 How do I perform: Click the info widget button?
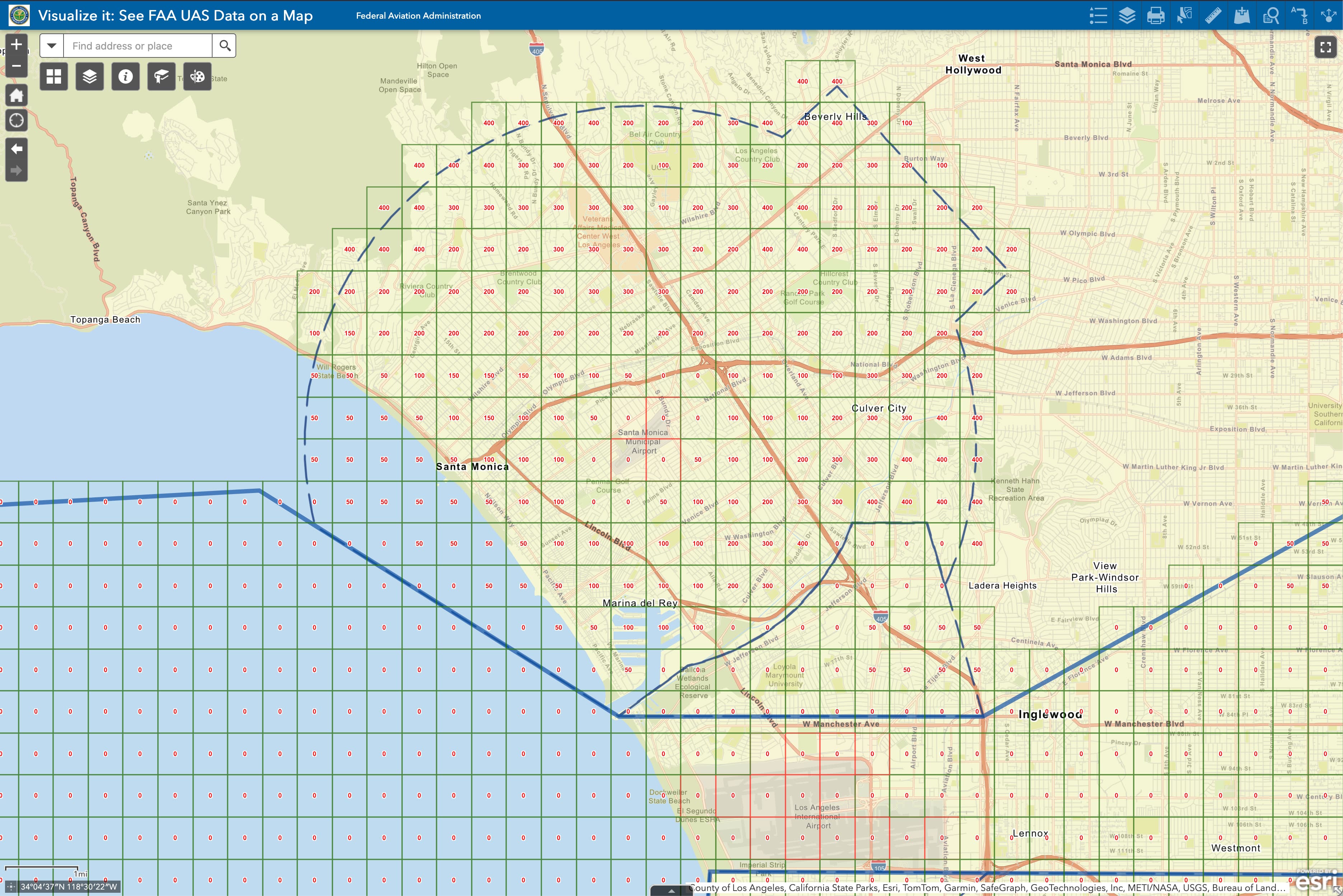pyautogui.click(x=125, y=76)
